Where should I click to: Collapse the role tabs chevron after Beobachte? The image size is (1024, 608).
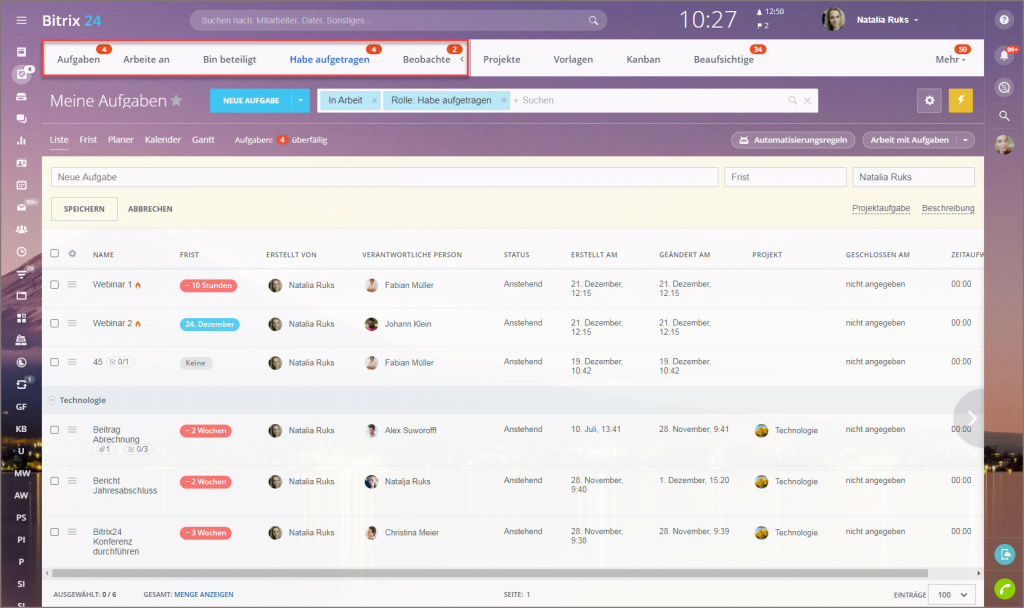point(462,59)
